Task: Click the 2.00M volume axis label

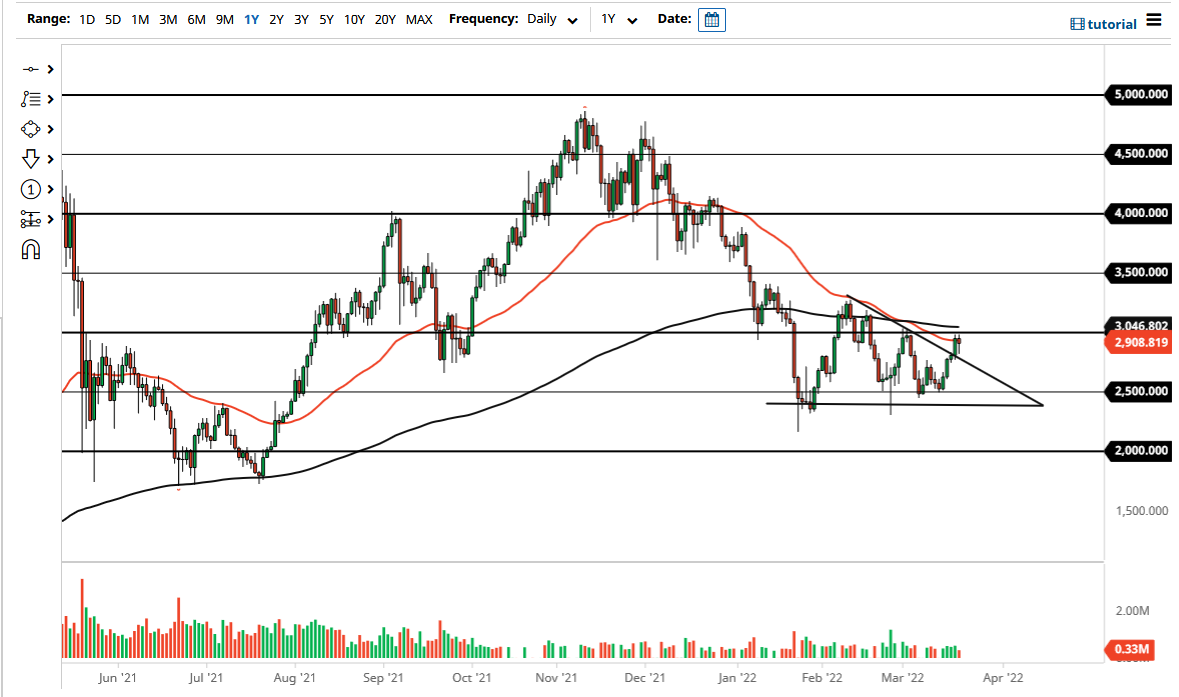Action: [x=1132, y=611]
